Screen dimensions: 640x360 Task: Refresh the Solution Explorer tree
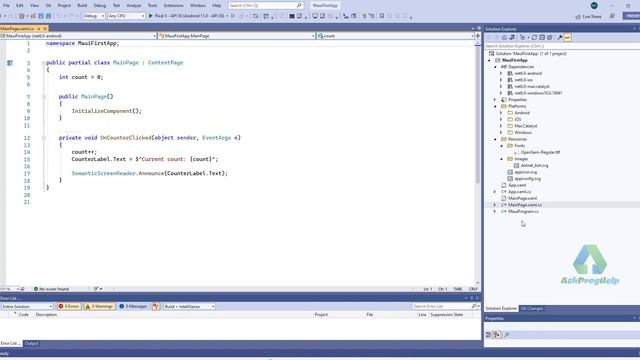[x=534, y=38]
